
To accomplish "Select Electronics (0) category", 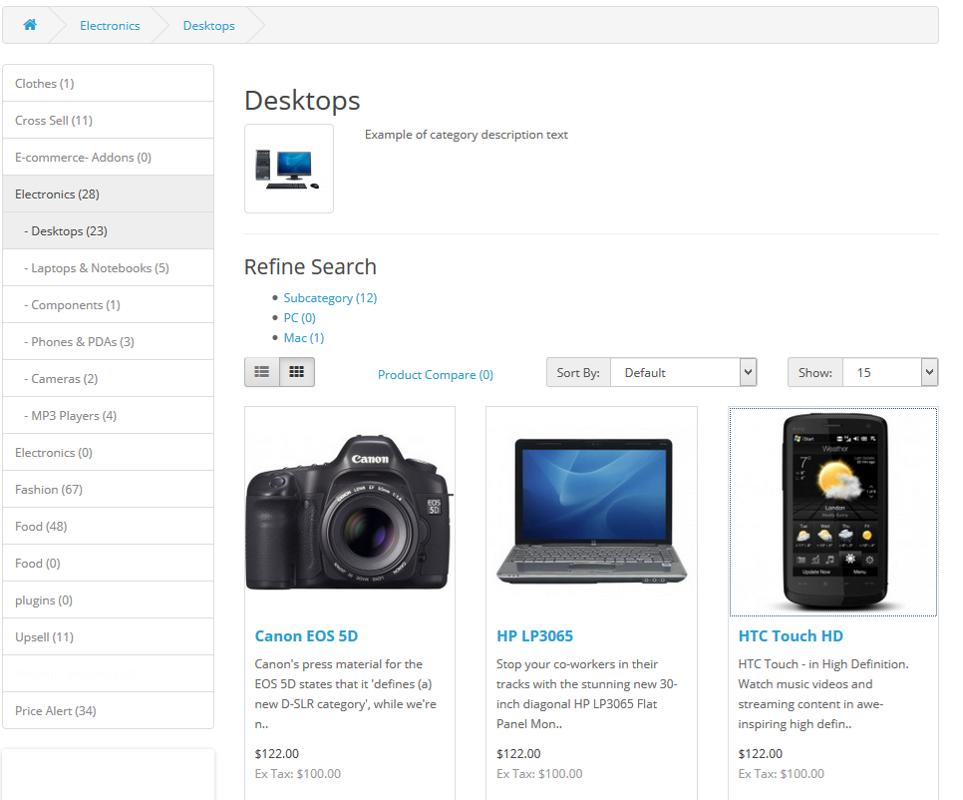I will point(108,452).
